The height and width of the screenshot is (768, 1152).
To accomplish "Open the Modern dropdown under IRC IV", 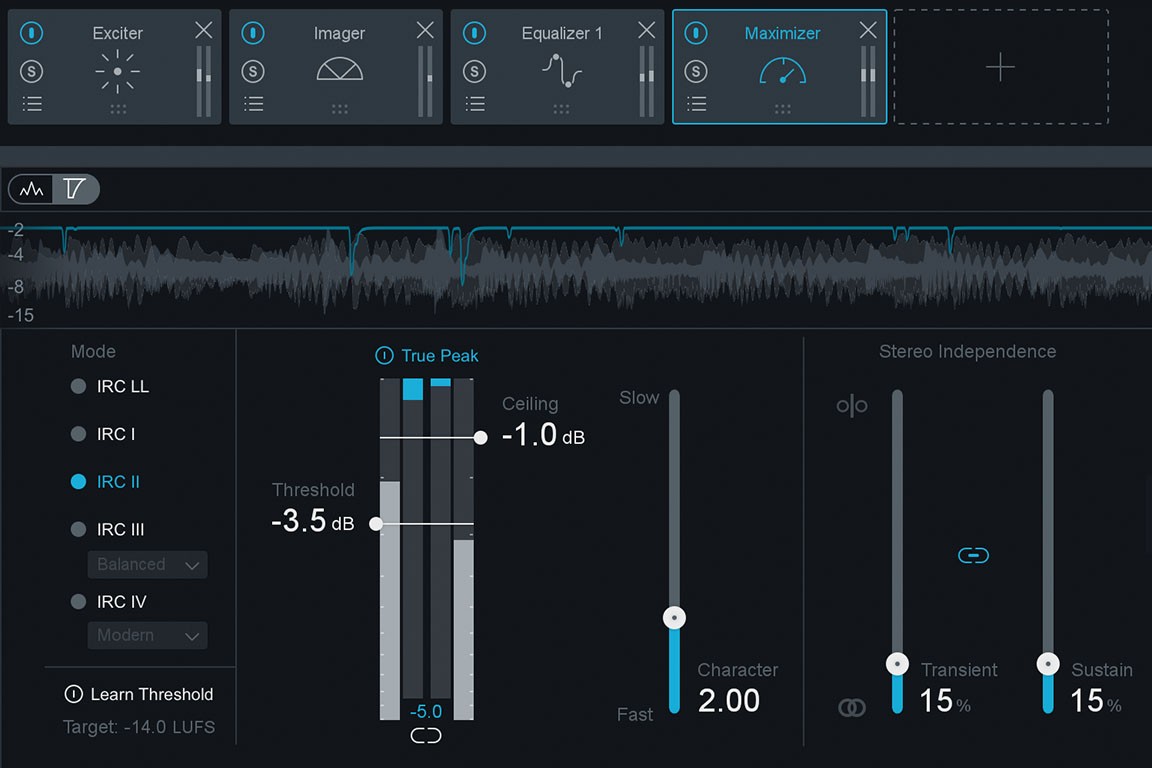I will click(146, 635).
